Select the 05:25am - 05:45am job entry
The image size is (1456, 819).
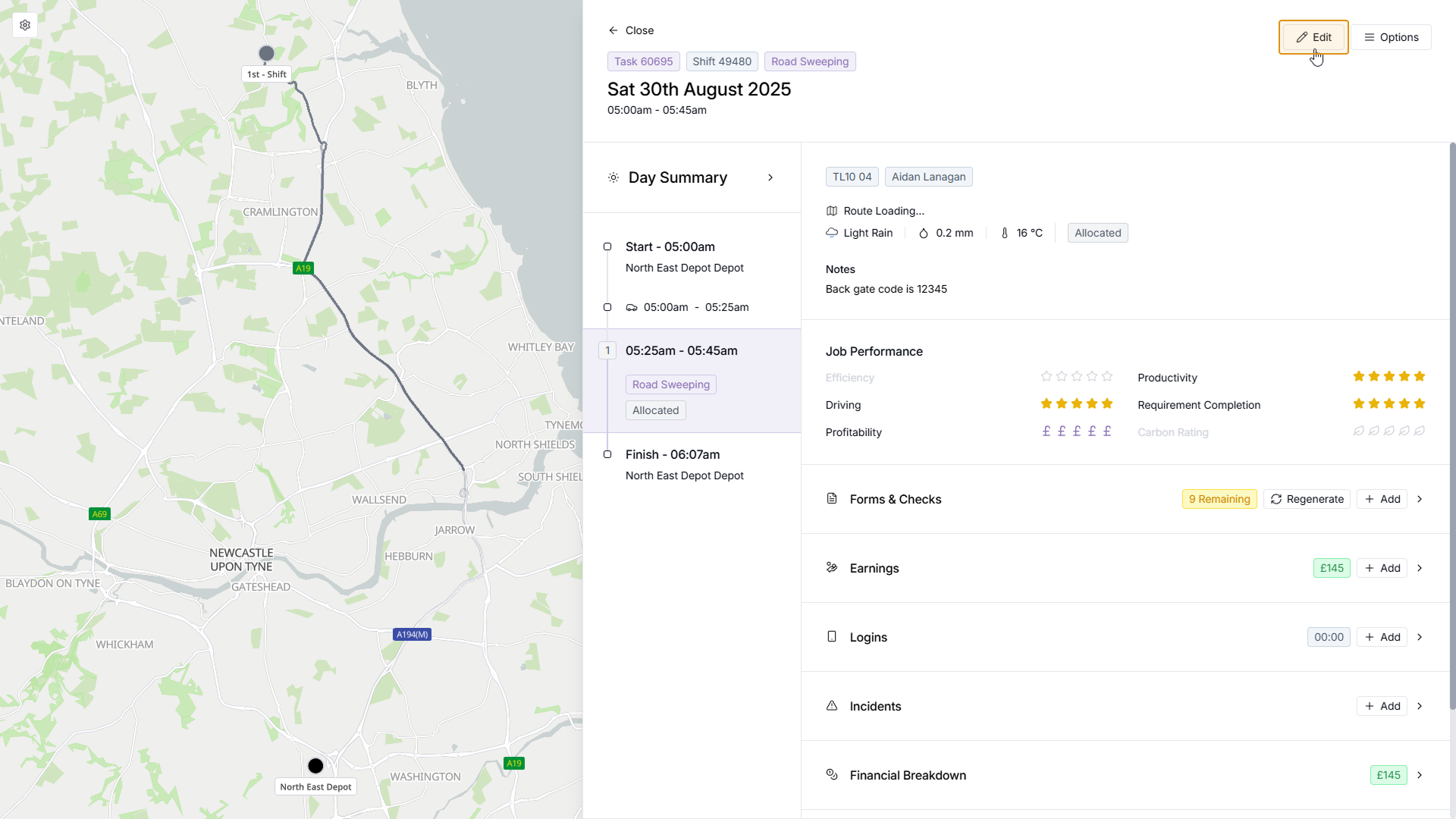pos(681,351)
